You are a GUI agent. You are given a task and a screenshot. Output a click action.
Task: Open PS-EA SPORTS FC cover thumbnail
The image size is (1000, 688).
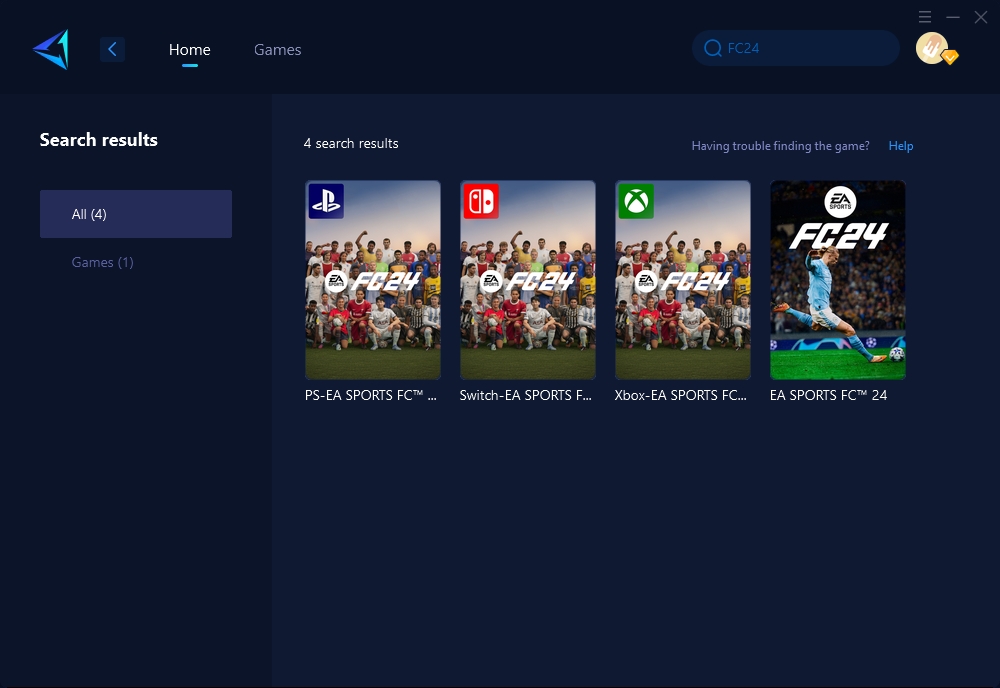point(372,280)
